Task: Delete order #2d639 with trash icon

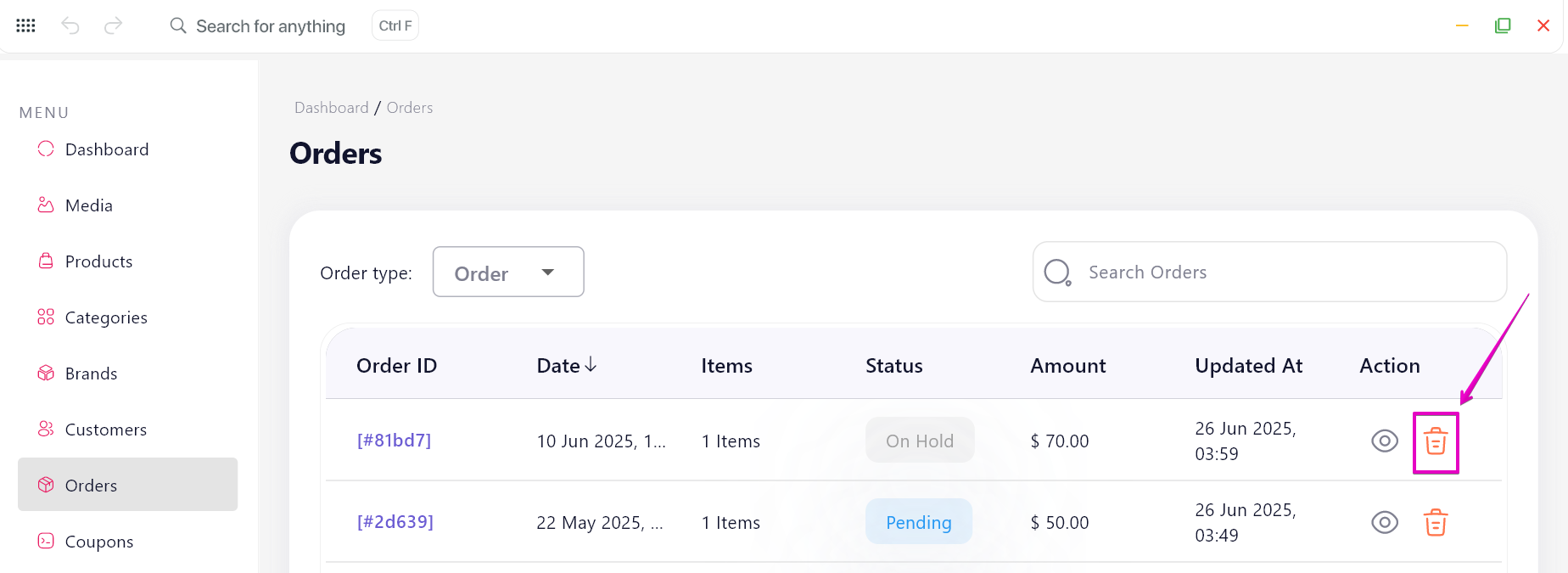Action: 1436,523
